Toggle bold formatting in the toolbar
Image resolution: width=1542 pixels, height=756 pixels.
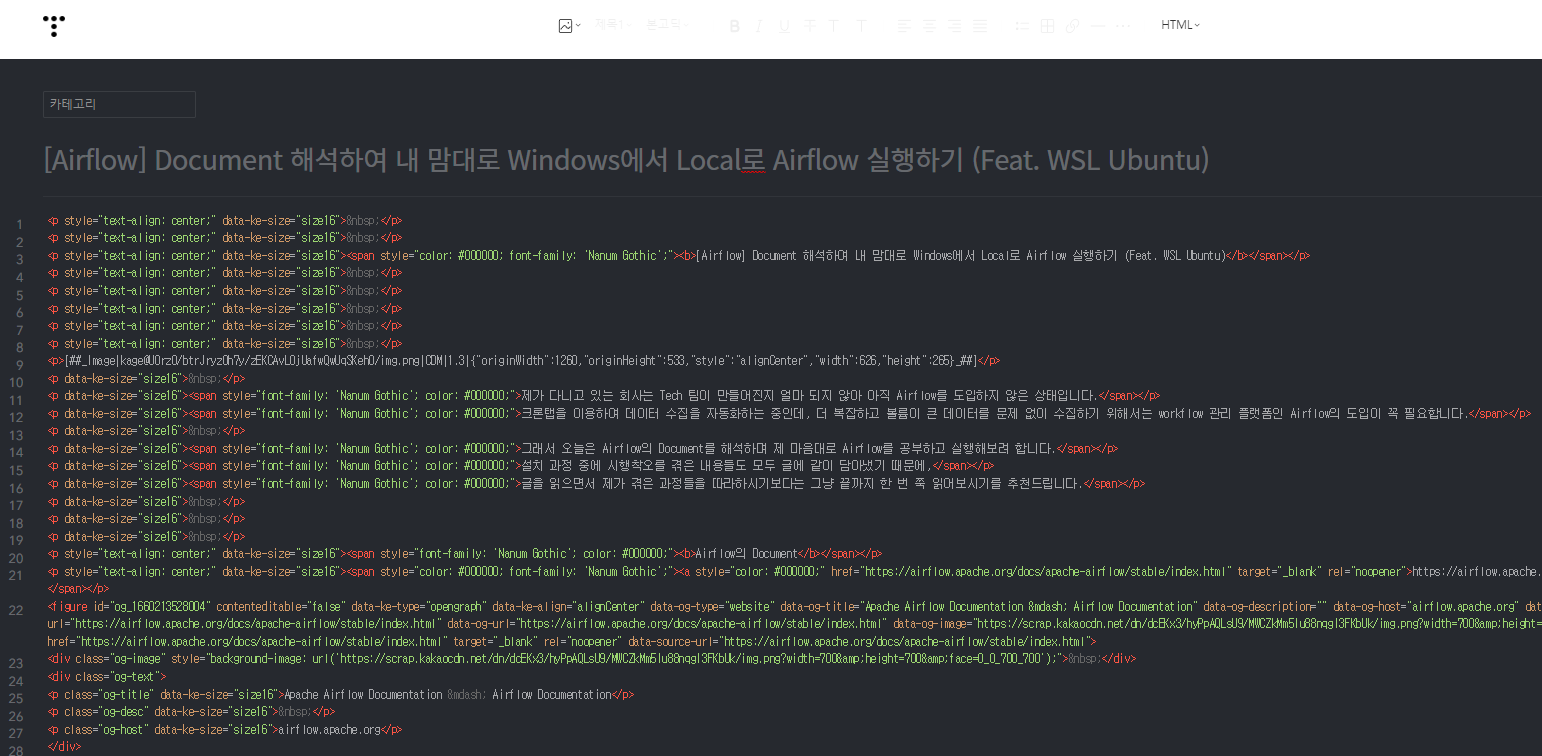click(x=735, y=26)
